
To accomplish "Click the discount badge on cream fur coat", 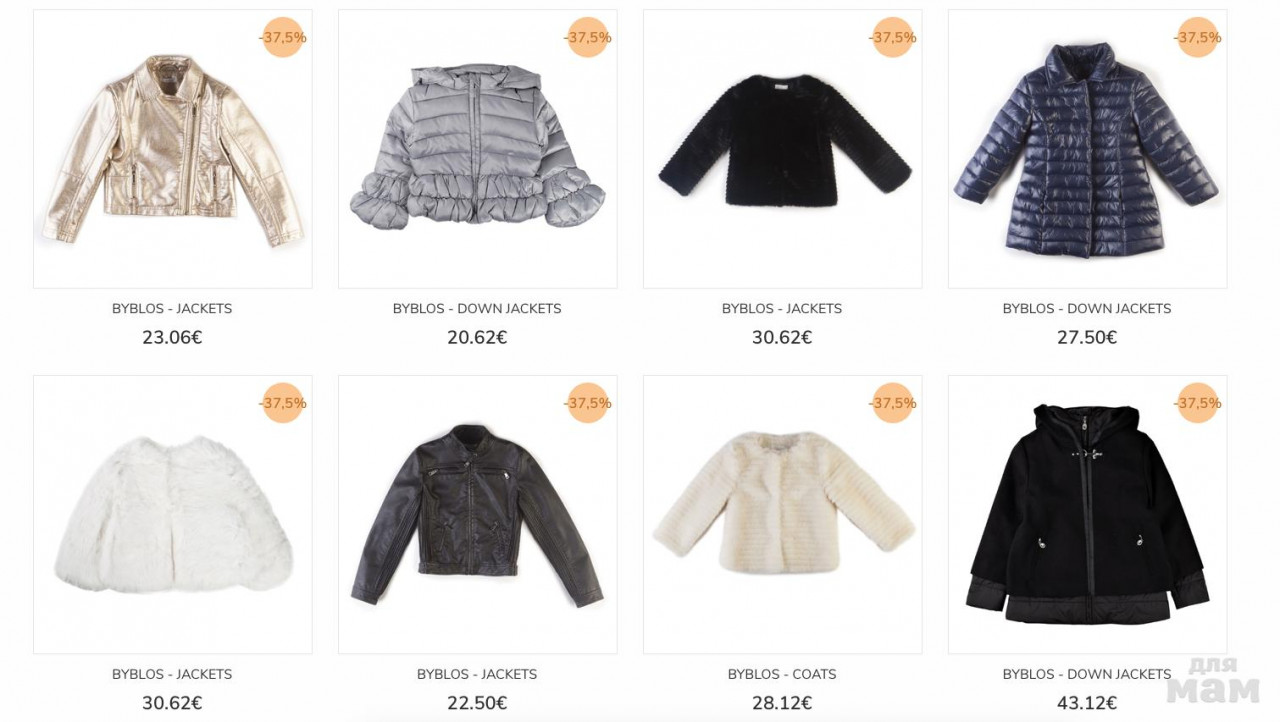I will pos(893,403).
